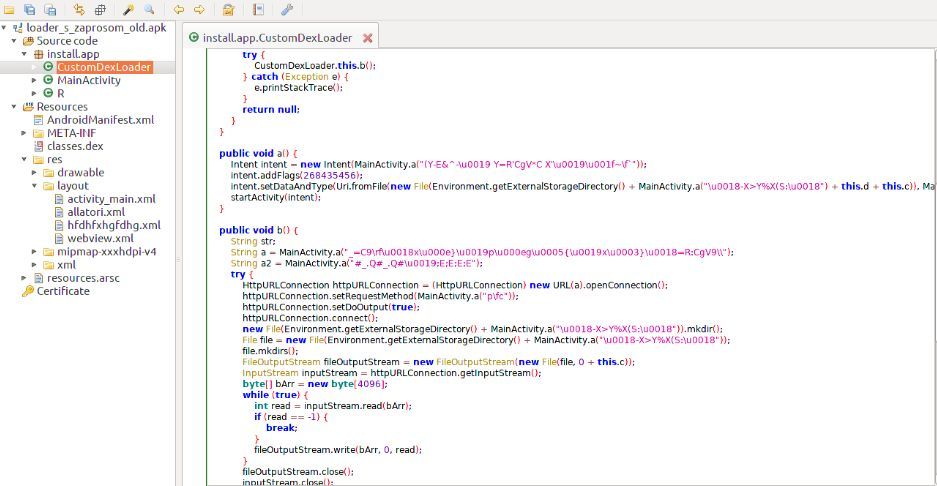Click the Save all toolbar icon
The width and height of the screenshot is (937, 486).
pos(28,10)
